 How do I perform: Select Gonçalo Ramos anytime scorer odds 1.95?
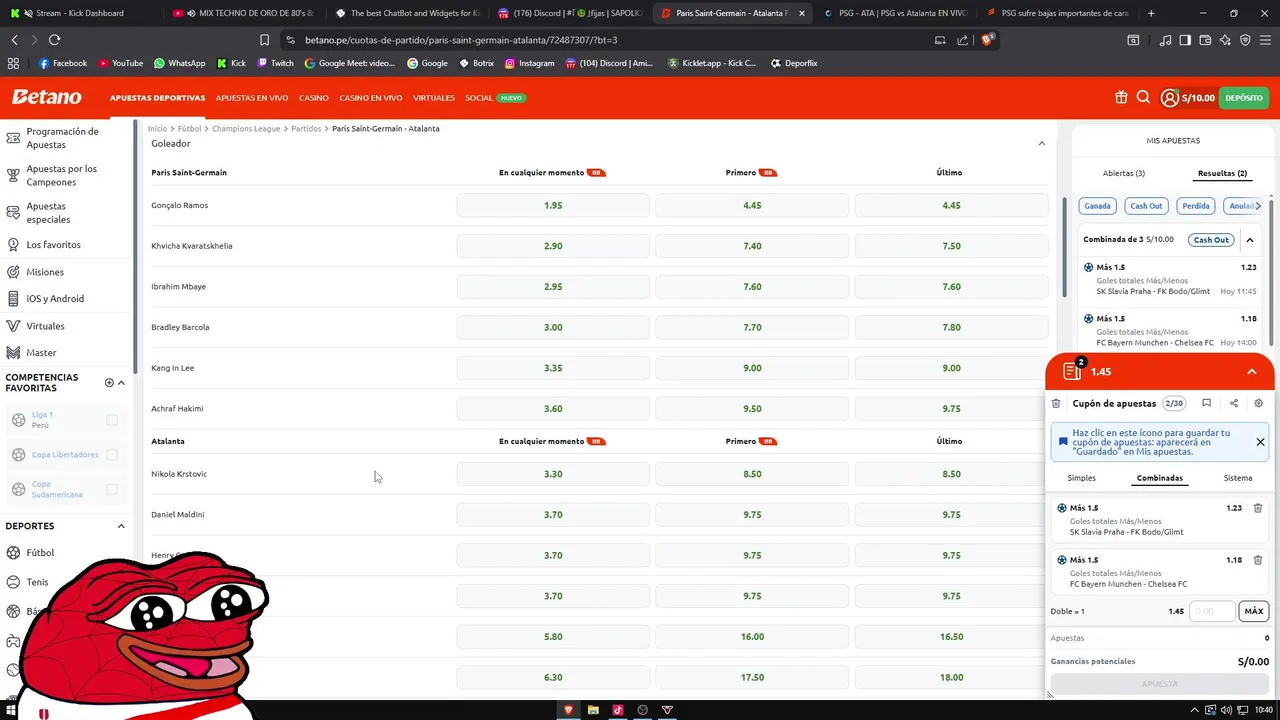point(553,205)
